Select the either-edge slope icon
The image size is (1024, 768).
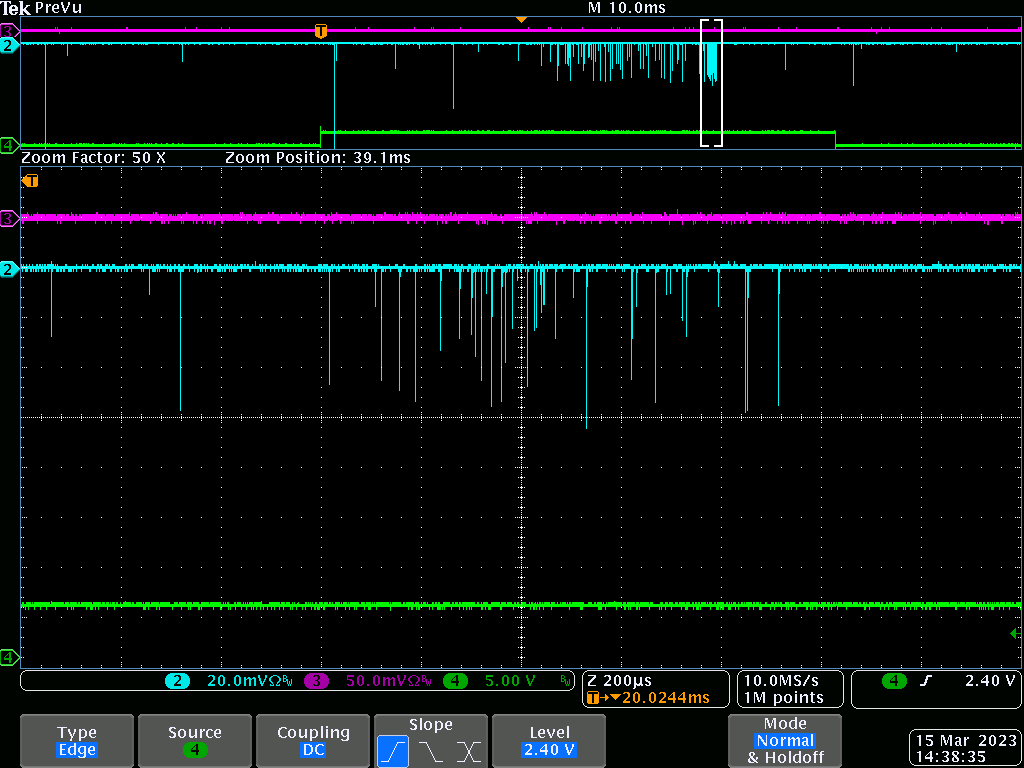pos(468,751)
